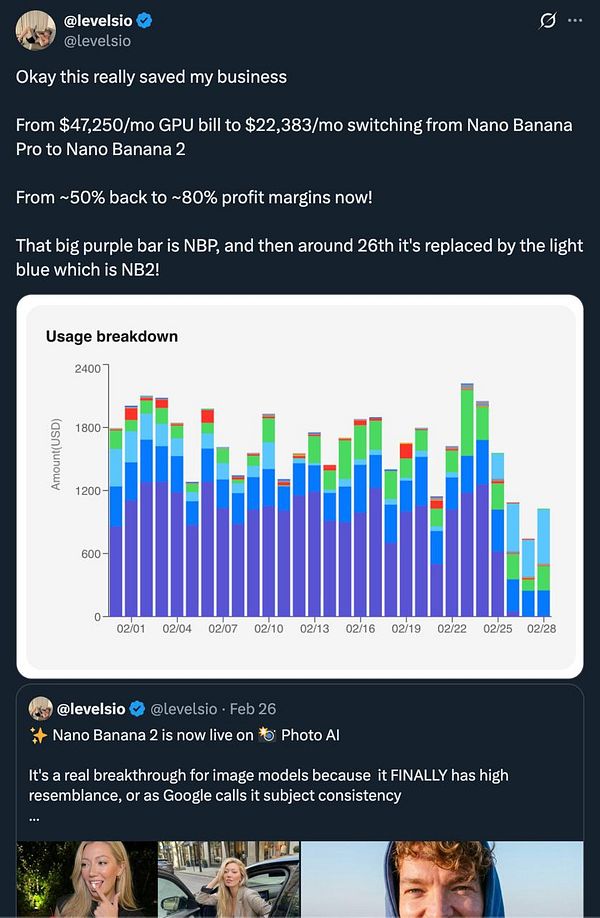
Task: View @levelsio's profile avatar at the top
Action: (x=36, y=27)
